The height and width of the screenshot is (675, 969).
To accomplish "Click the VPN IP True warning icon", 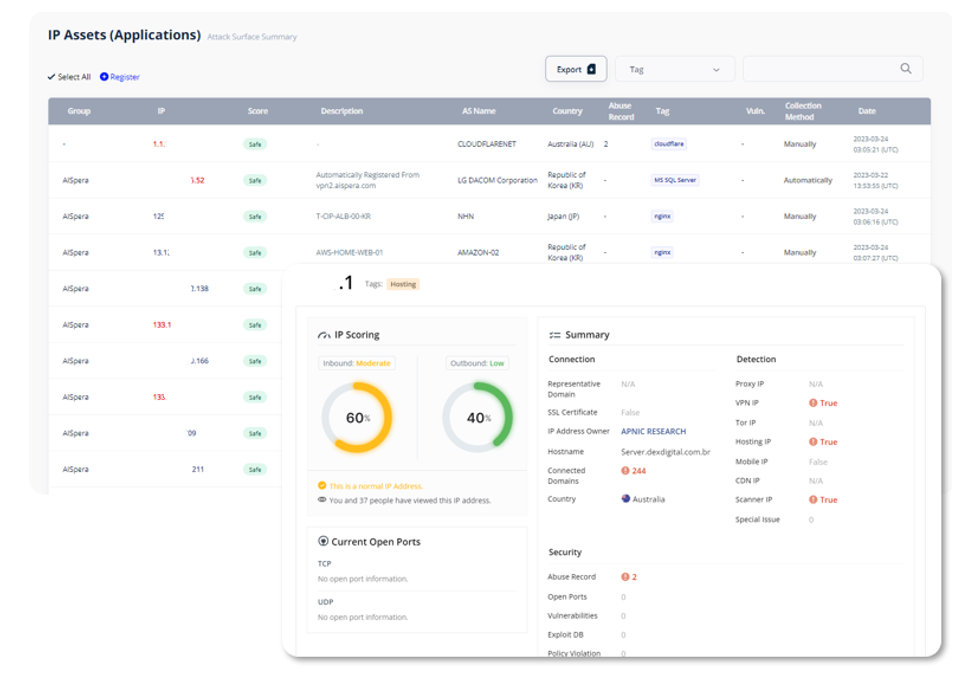I will click(813, 403).
